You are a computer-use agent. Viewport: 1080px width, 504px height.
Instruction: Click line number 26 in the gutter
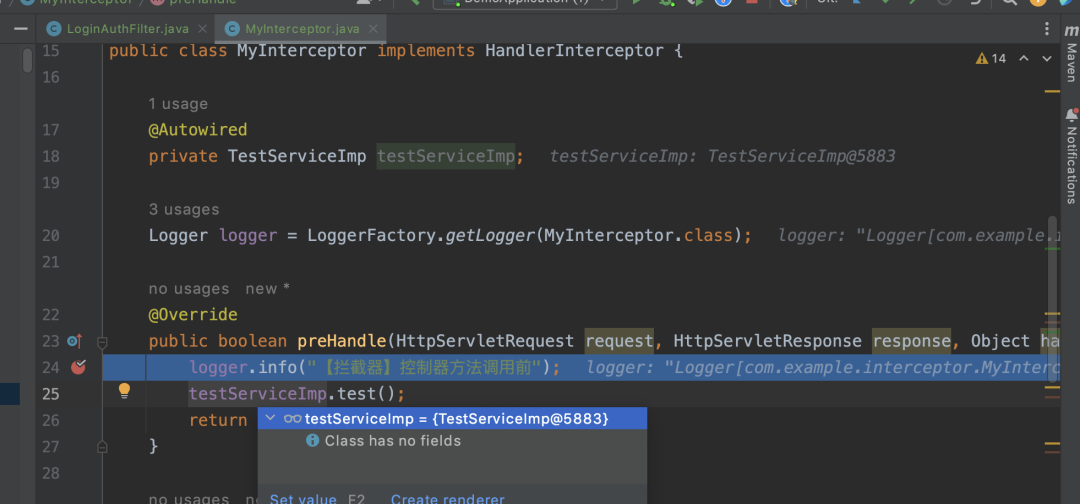click(50, 420)
